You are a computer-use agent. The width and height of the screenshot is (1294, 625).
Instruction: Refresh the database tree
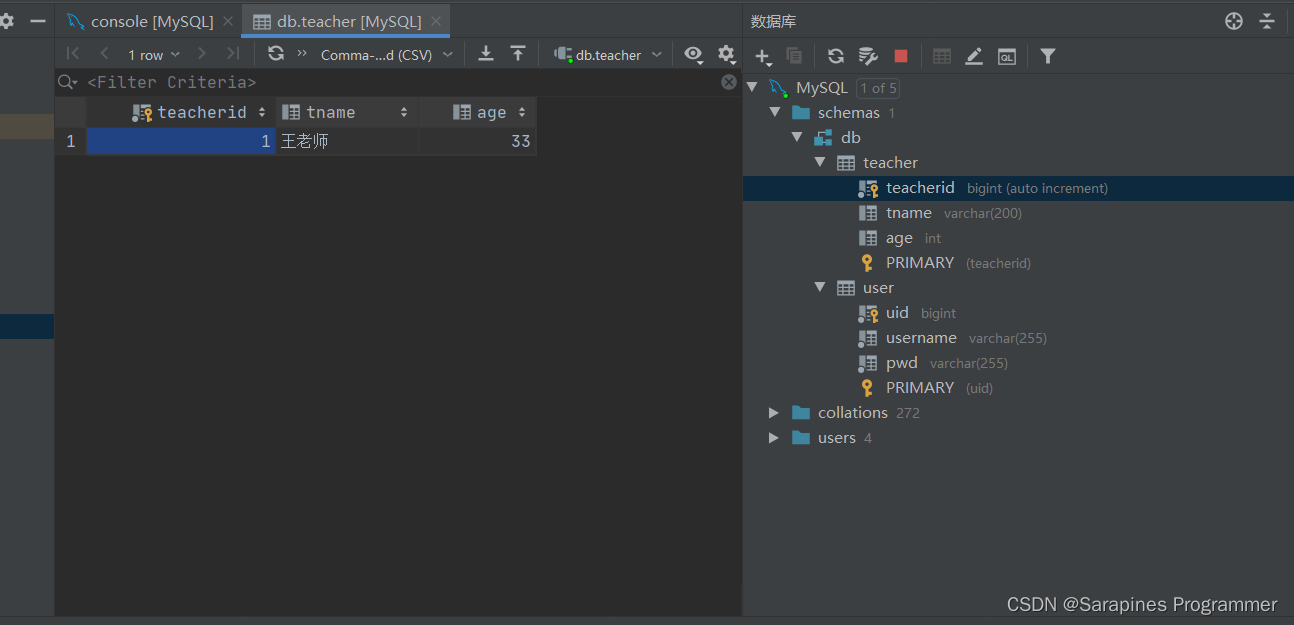click(836, 56)
